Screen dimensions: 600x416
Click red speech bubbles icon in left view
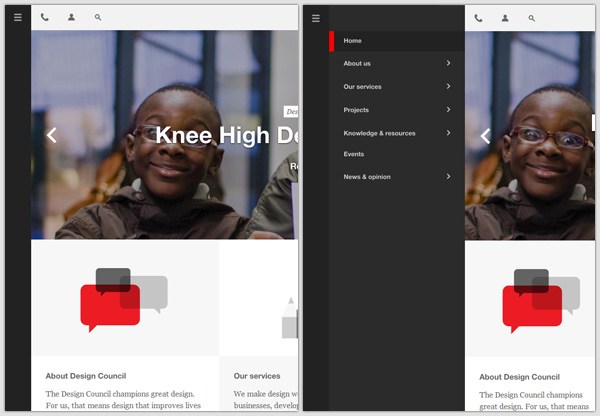pyautogui.click(x=124, y=300)
